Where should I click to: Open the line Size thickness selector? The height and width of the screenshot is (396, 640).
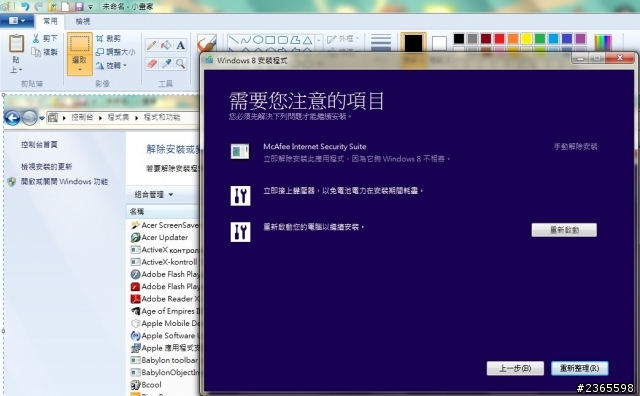(381, 43)
